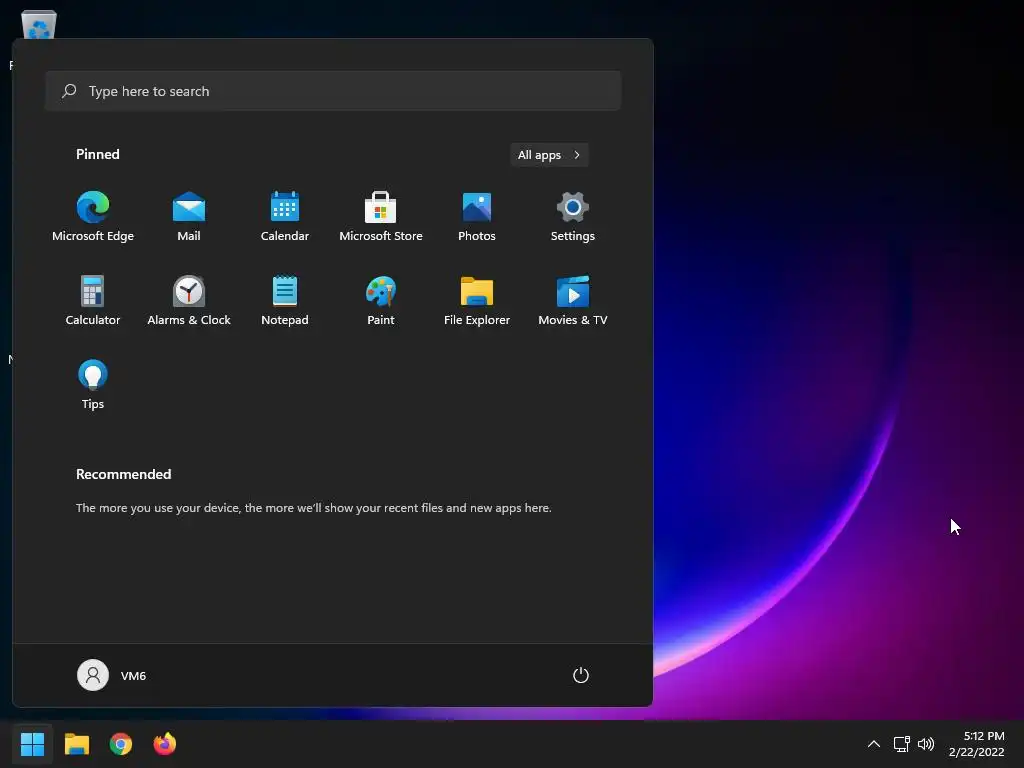This screenshot has width=1024, height=768.
Task: Click the Recommended section heading
Action: tap(123, 474)
